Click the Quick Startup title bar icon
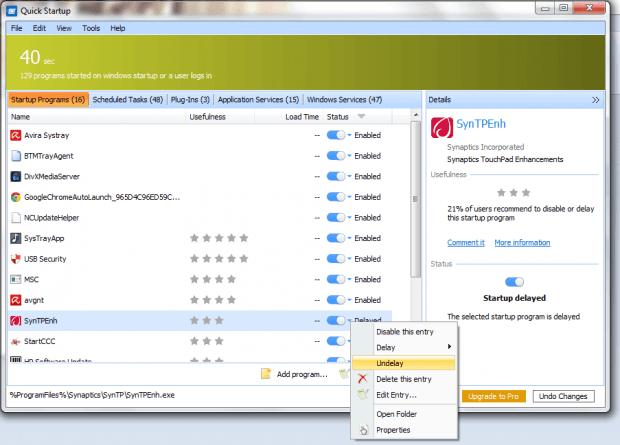 [11, 11]
